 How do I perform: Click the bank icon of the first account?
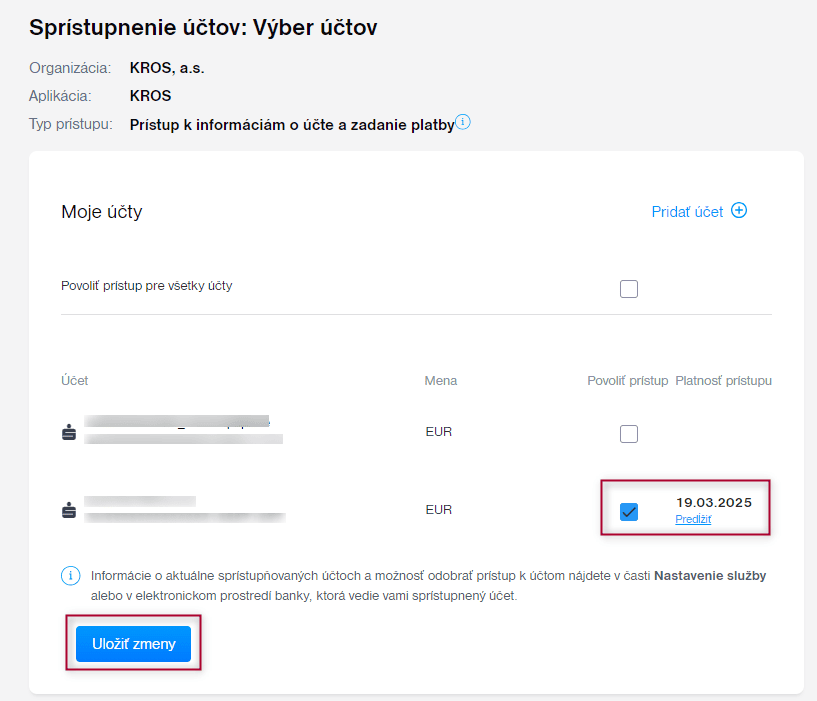coord(69,433)
